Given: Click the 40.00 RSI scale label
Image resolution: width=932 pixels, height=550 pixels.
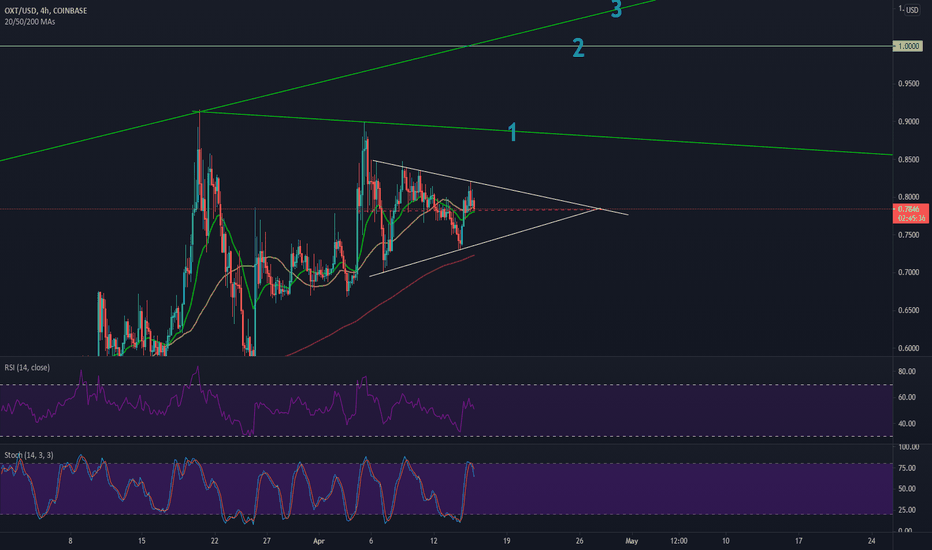Looking at the screenshot, I should pos(906,423).
